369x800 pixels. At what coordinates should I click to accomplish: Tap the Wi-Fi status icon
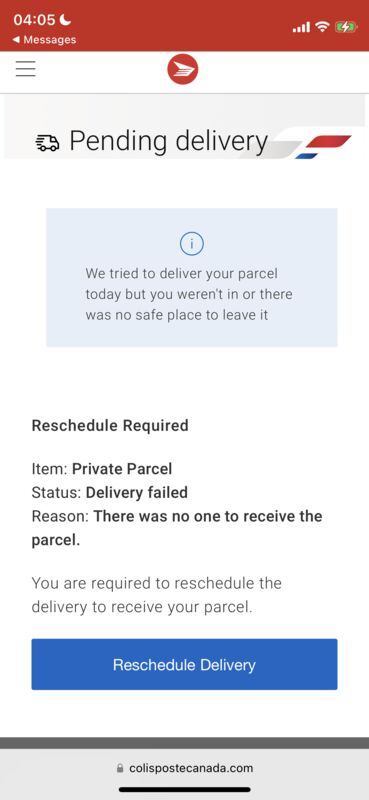[322, 27]
